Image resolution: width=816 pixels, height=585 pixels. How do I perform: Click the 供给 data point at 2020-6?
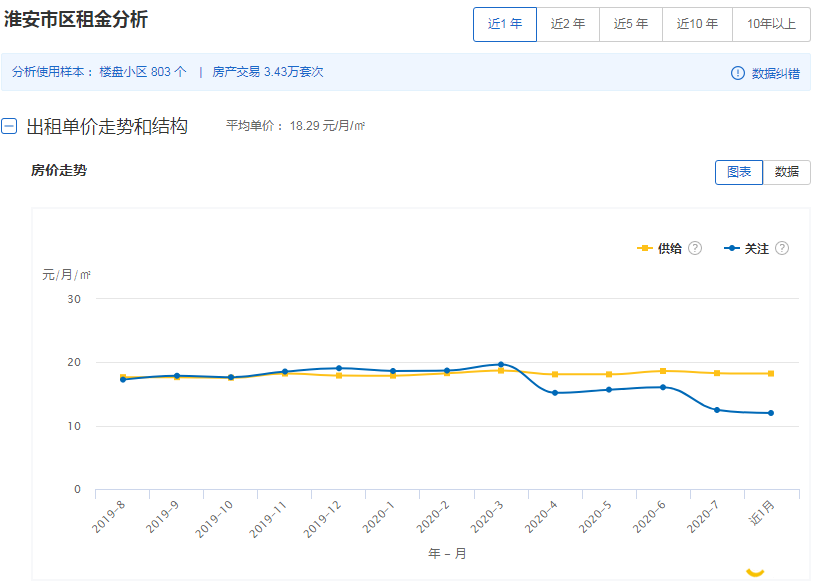pos(663,371)
